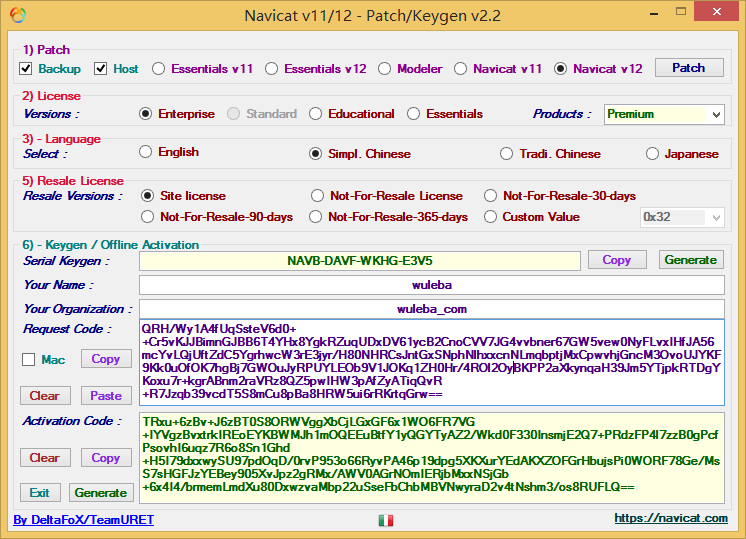This screenshot has width=746, height=539.
Task: Open the 0x32 custom value dropdown
Action: point(682,217)
